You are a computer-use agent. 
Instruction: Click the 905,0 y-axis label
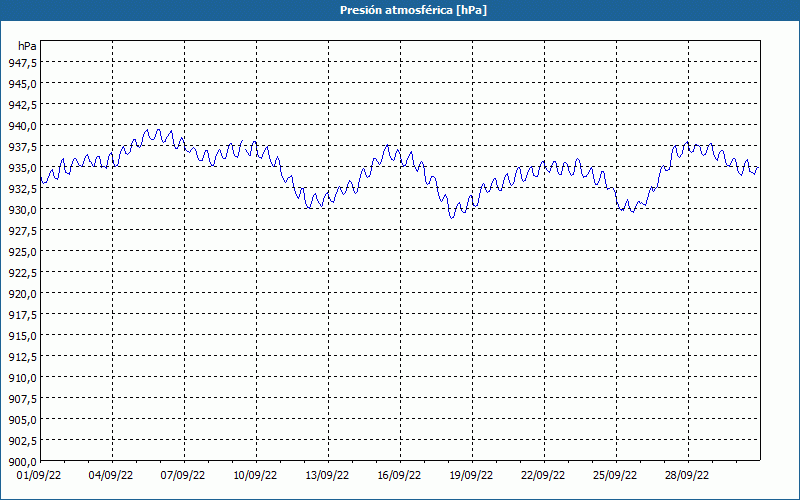click(x=22, y=420)
